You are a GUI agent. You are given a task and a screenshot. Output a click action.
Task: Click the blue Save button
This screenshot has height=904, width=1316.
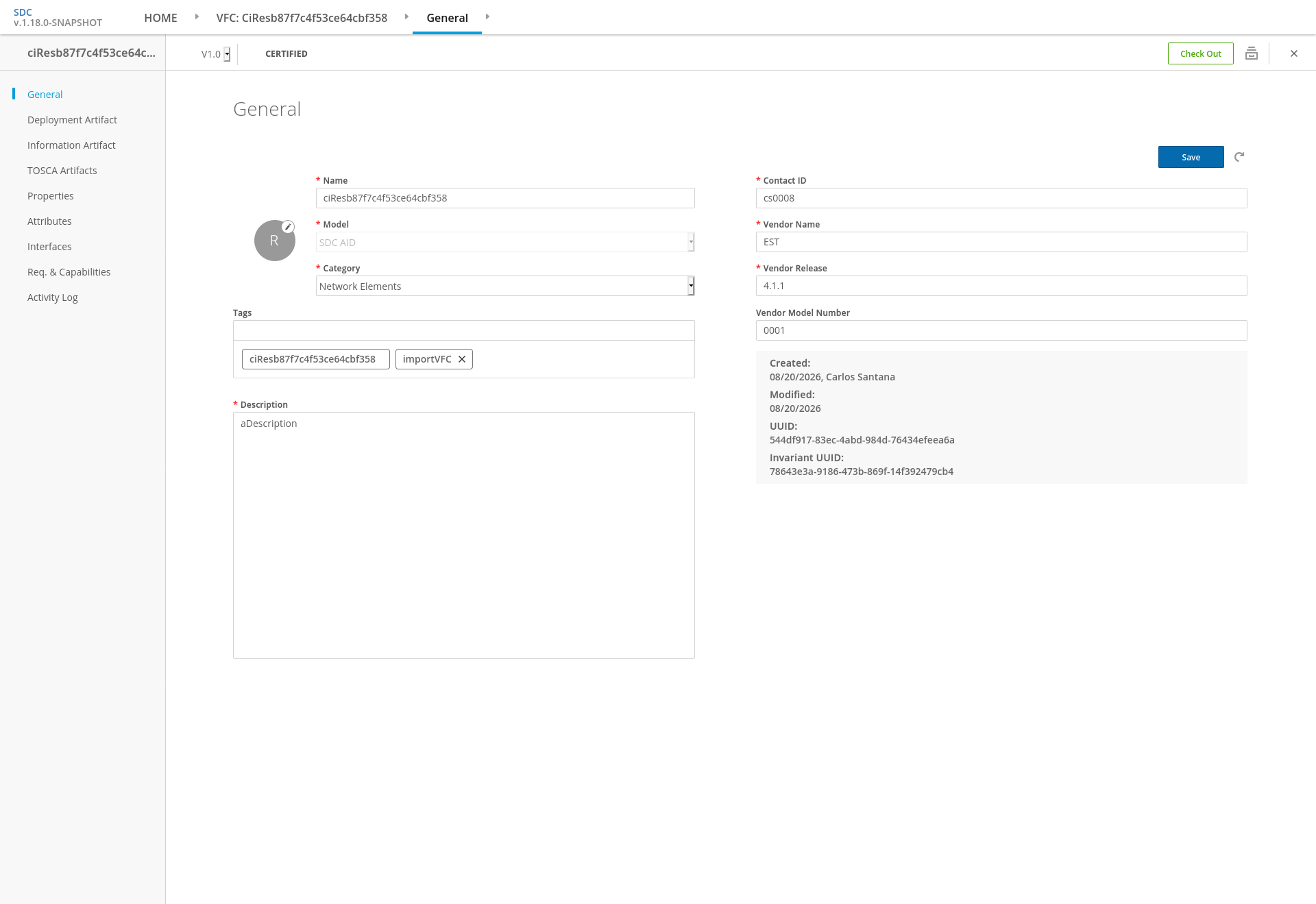click(x=1191, y=157)
